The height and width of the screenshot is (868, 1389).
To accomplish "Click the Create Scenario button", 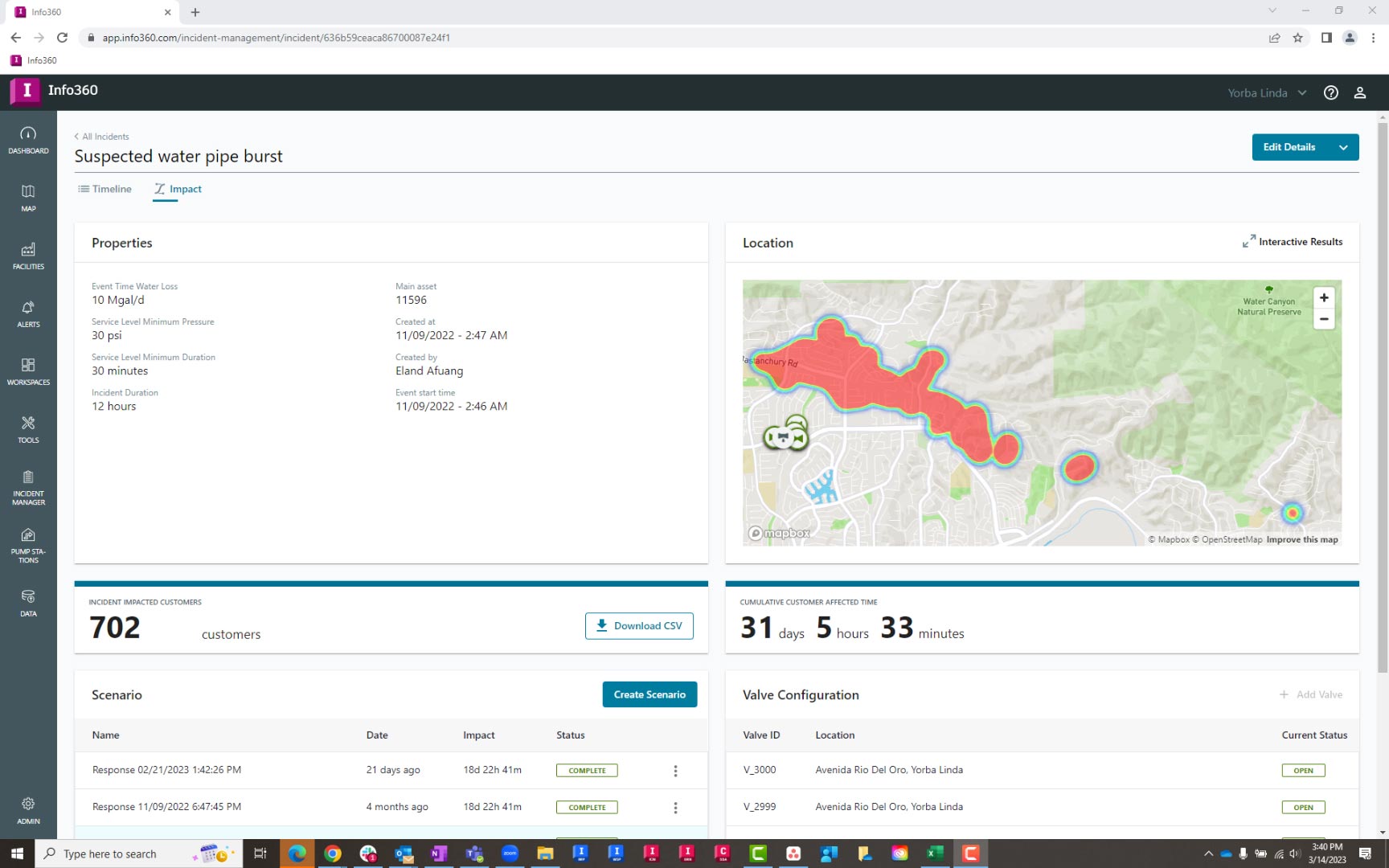I will (x=649, y=694).
